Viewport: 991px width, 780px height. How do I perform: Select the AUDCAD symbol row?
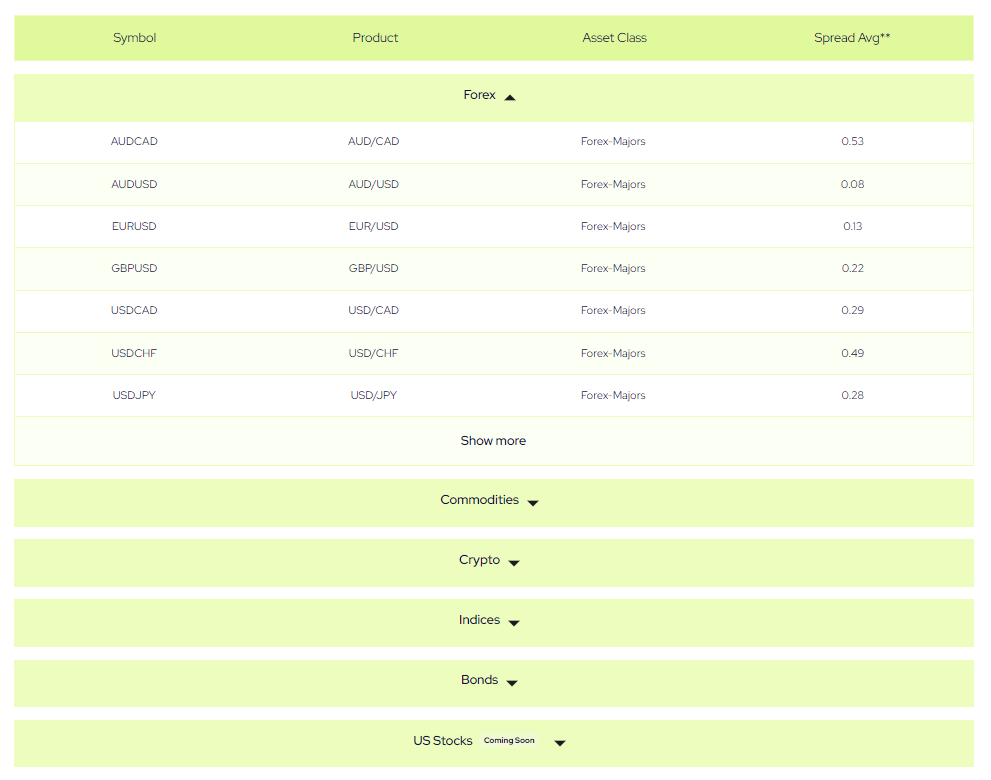pyautogui.click(x=134, y=142)
